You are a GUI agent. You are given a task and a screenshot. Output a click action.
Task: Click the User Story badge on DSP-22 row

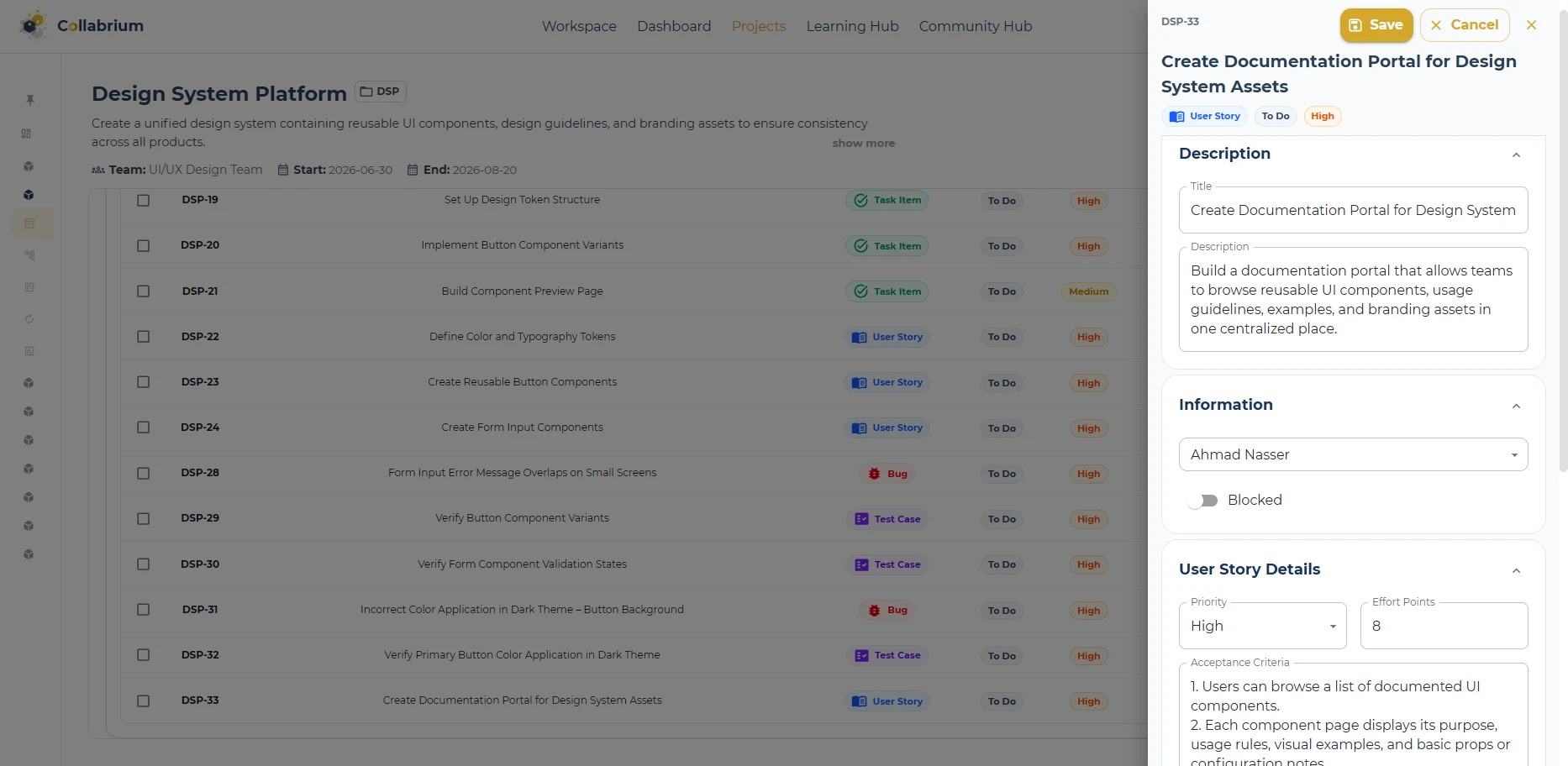tap(887, 337)
